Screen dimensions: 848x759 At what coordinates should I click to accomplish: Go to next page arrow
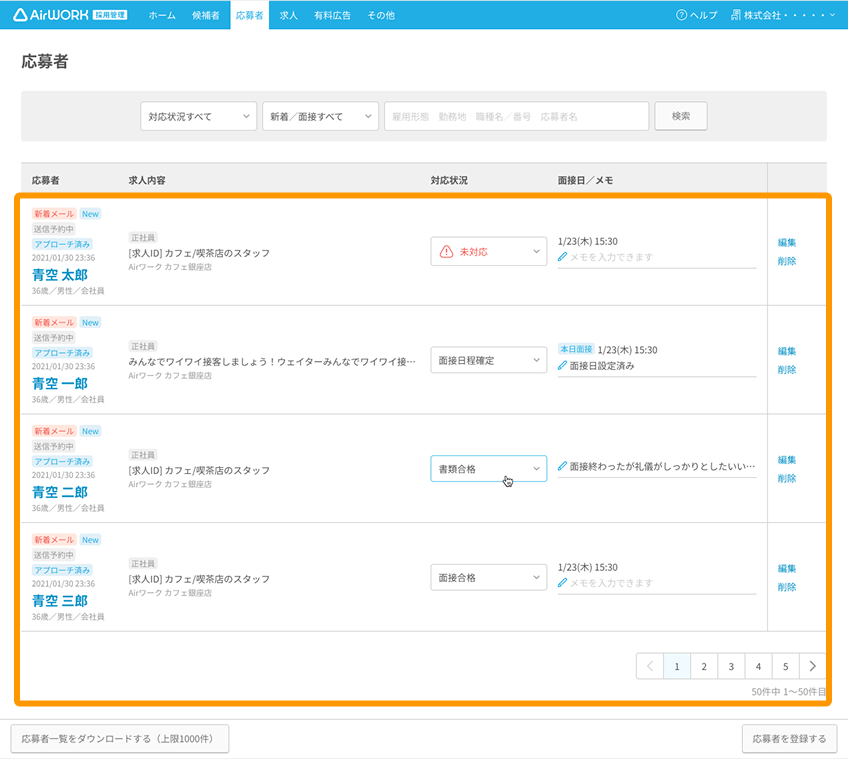812,666
